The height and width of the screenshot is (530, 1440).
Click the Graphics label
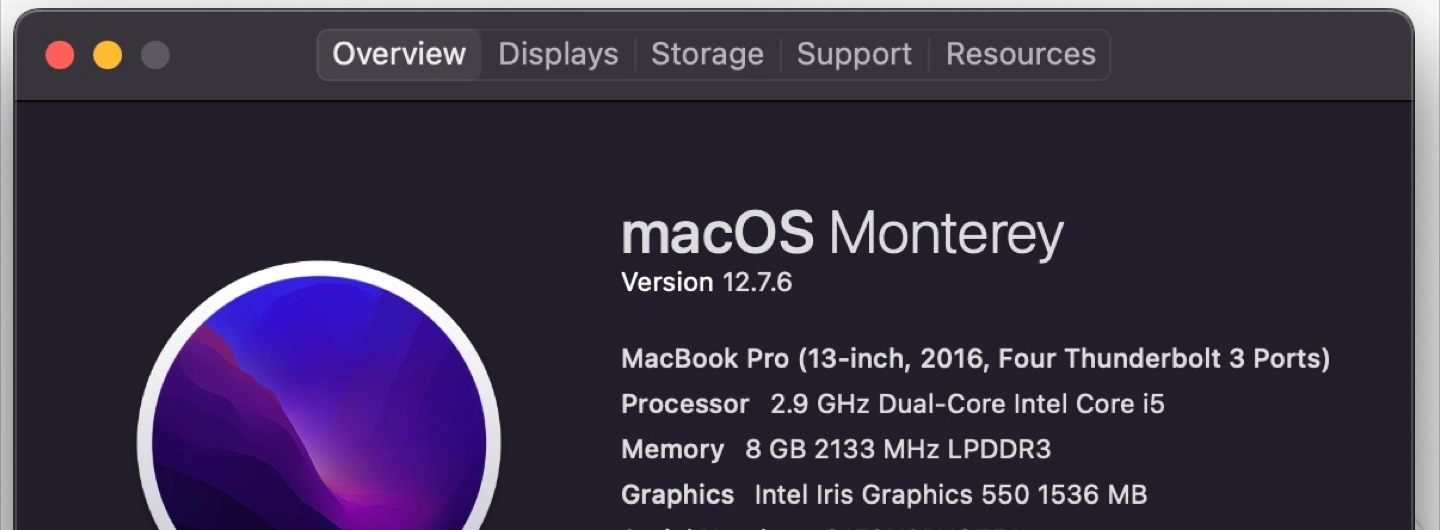pyautogui.click(x=677, y=495)
